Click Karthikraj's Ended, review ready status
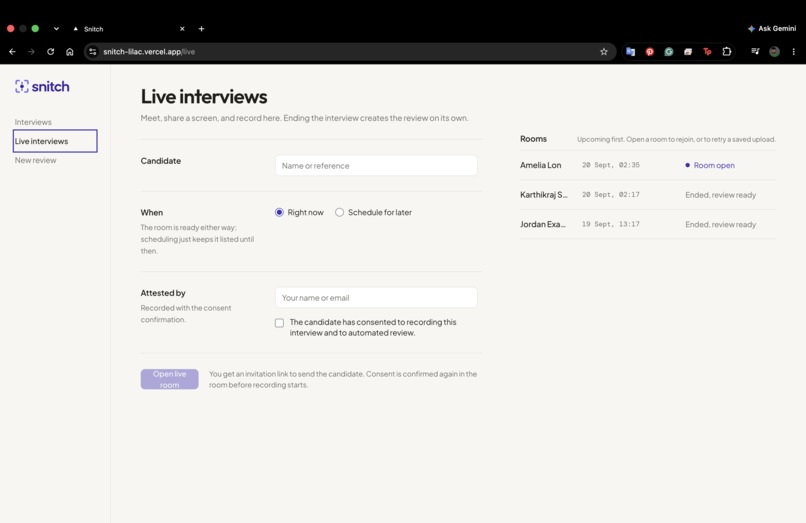Screen dimensions: 806x523 tap(721, 195)
